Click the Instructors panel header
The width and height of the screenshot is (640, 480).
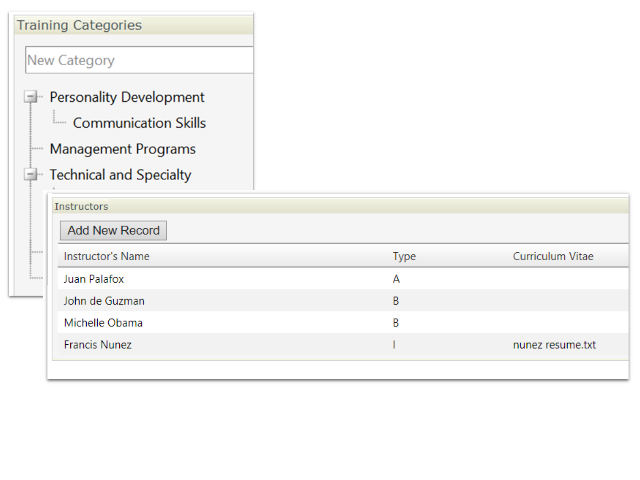(341, 206)
